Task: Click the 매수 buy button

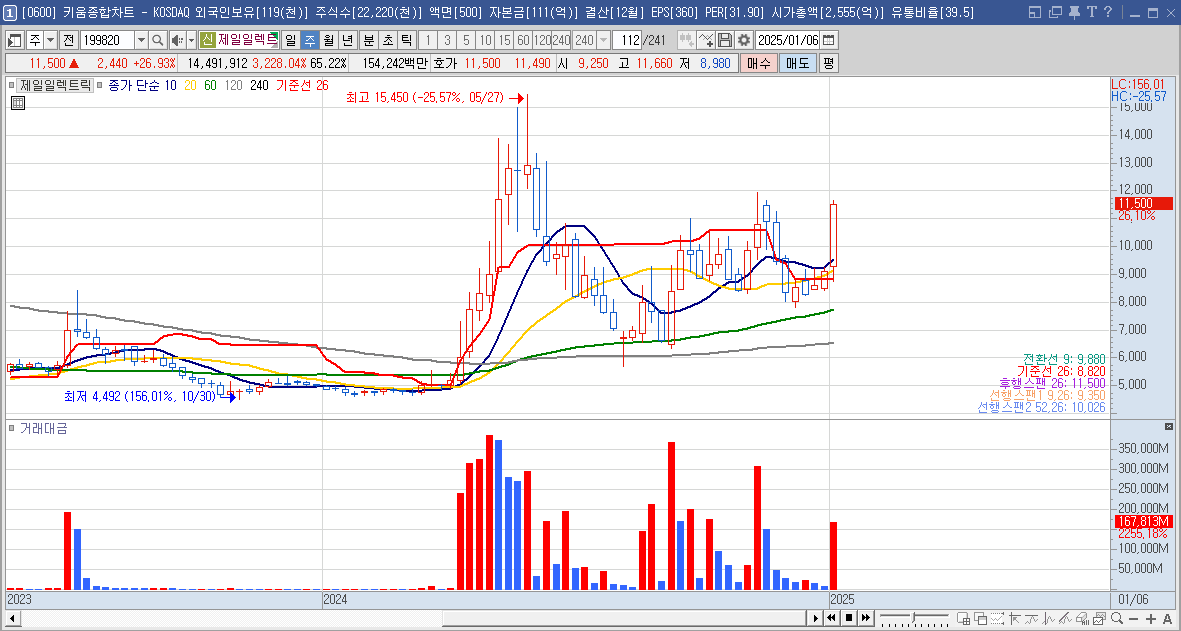Action: tap(758, 64)
